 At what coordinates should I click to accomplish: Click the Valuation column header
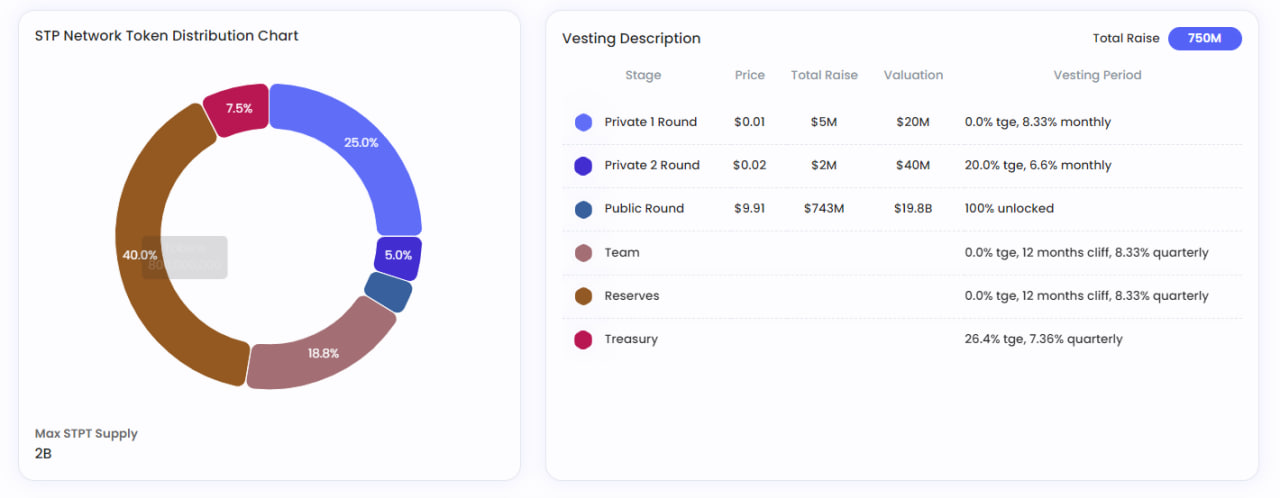pos(913,75)
